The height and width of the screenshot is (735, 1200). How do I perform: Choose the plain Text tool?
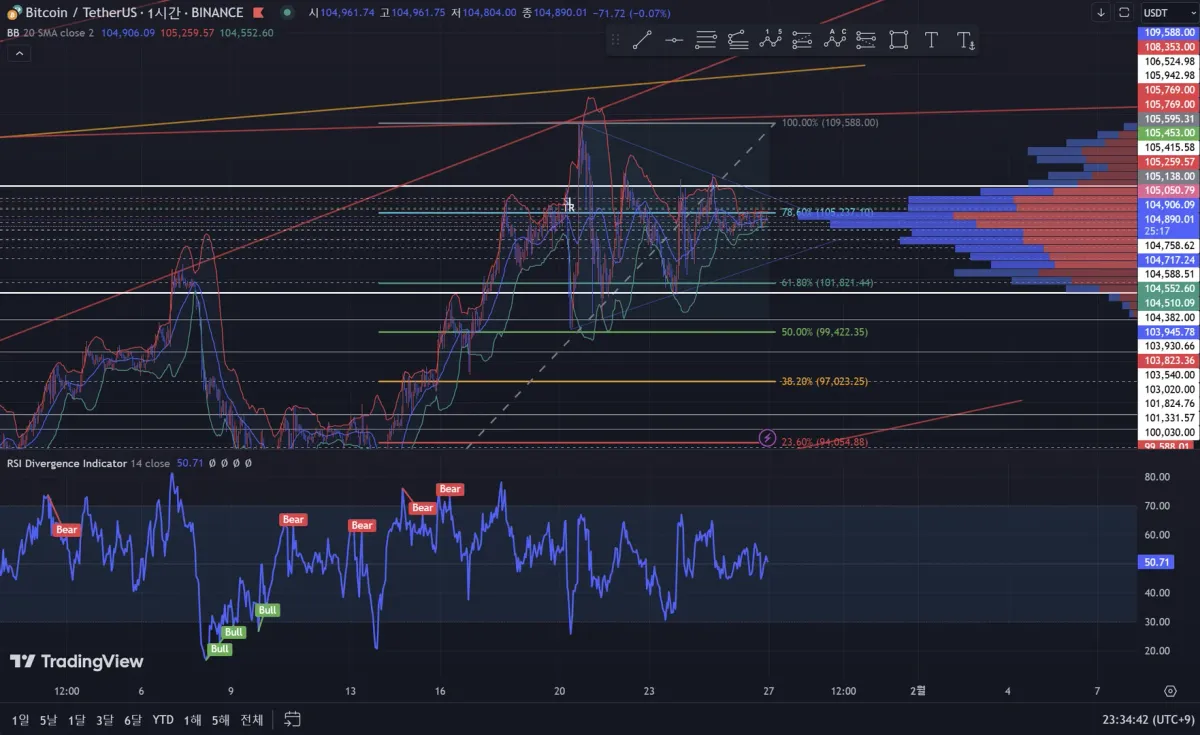pyautogui.click(x=931, y=40)
